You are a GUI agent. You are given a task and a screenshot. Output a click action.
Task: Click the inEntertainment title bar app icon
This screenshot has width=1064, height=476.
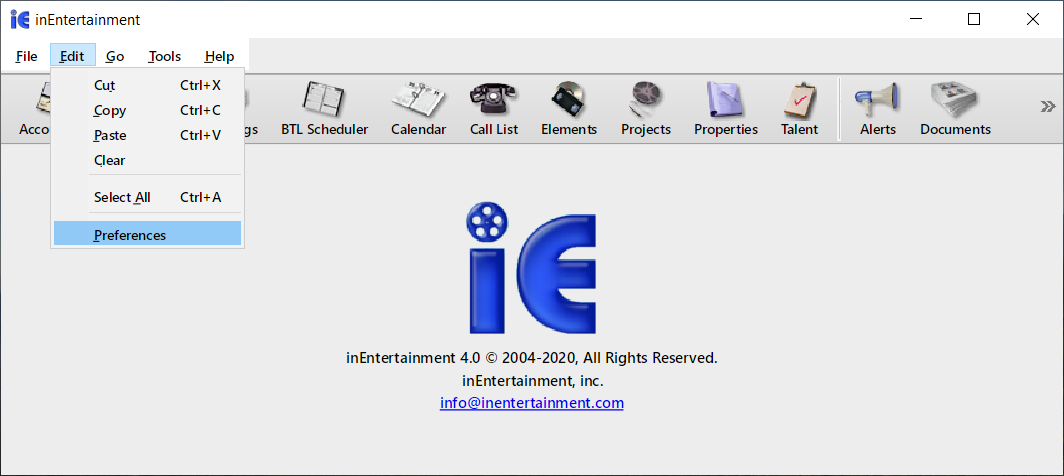click(20, 20)
